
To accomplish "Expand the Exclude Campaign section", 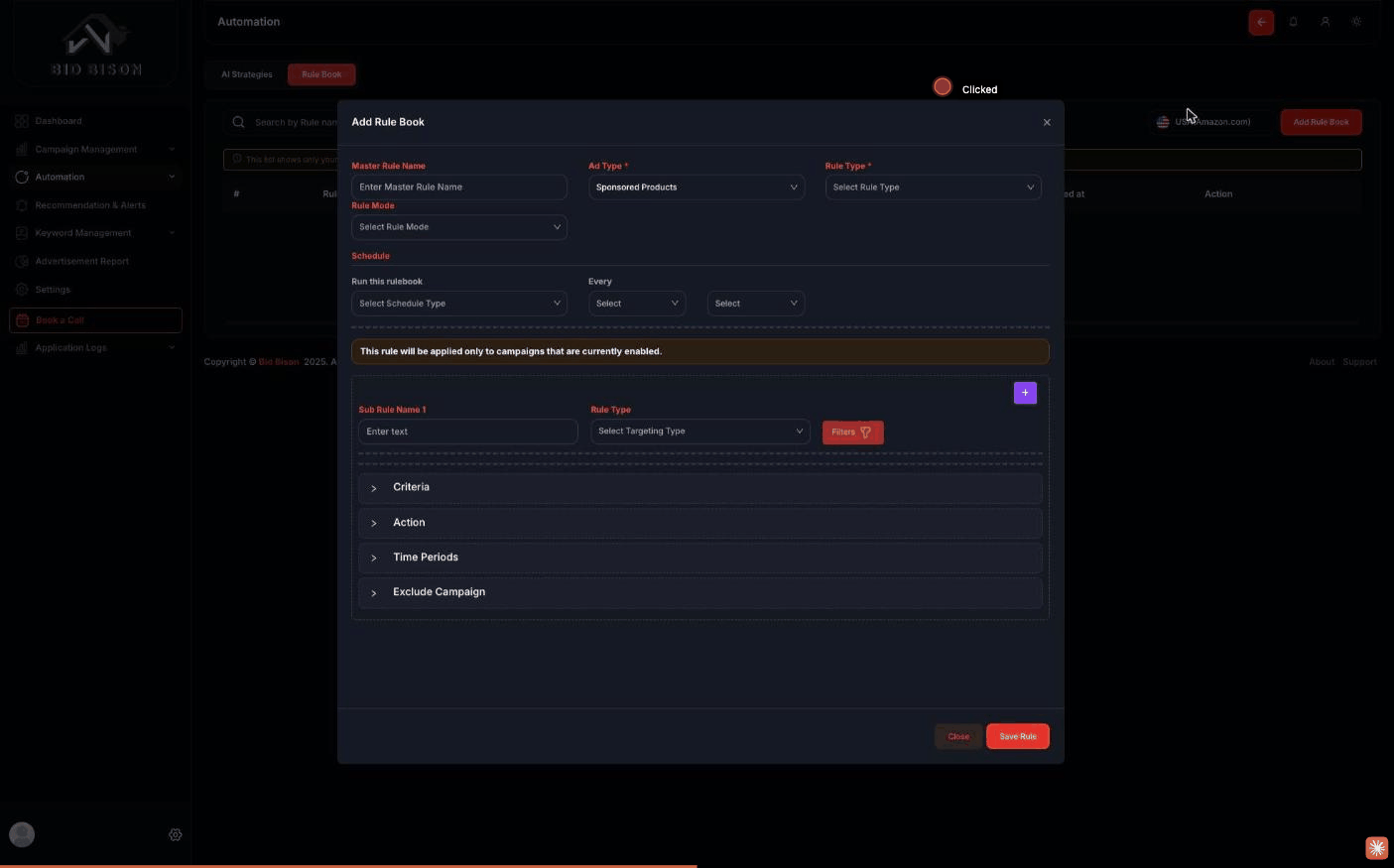I will pos(700,592).
